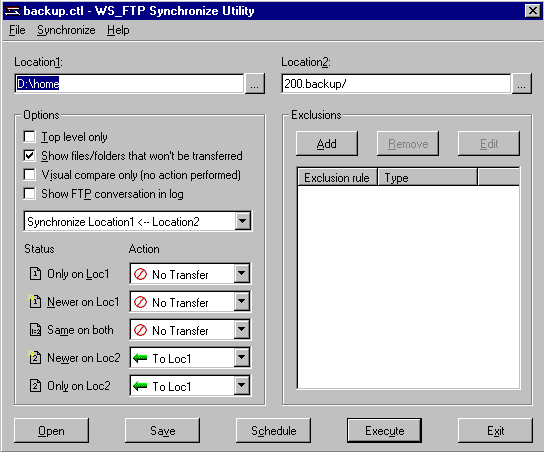Click the Newer on Loc1 file icon
The width and height of the screenshot is (544, 452).
pos(34,301)
